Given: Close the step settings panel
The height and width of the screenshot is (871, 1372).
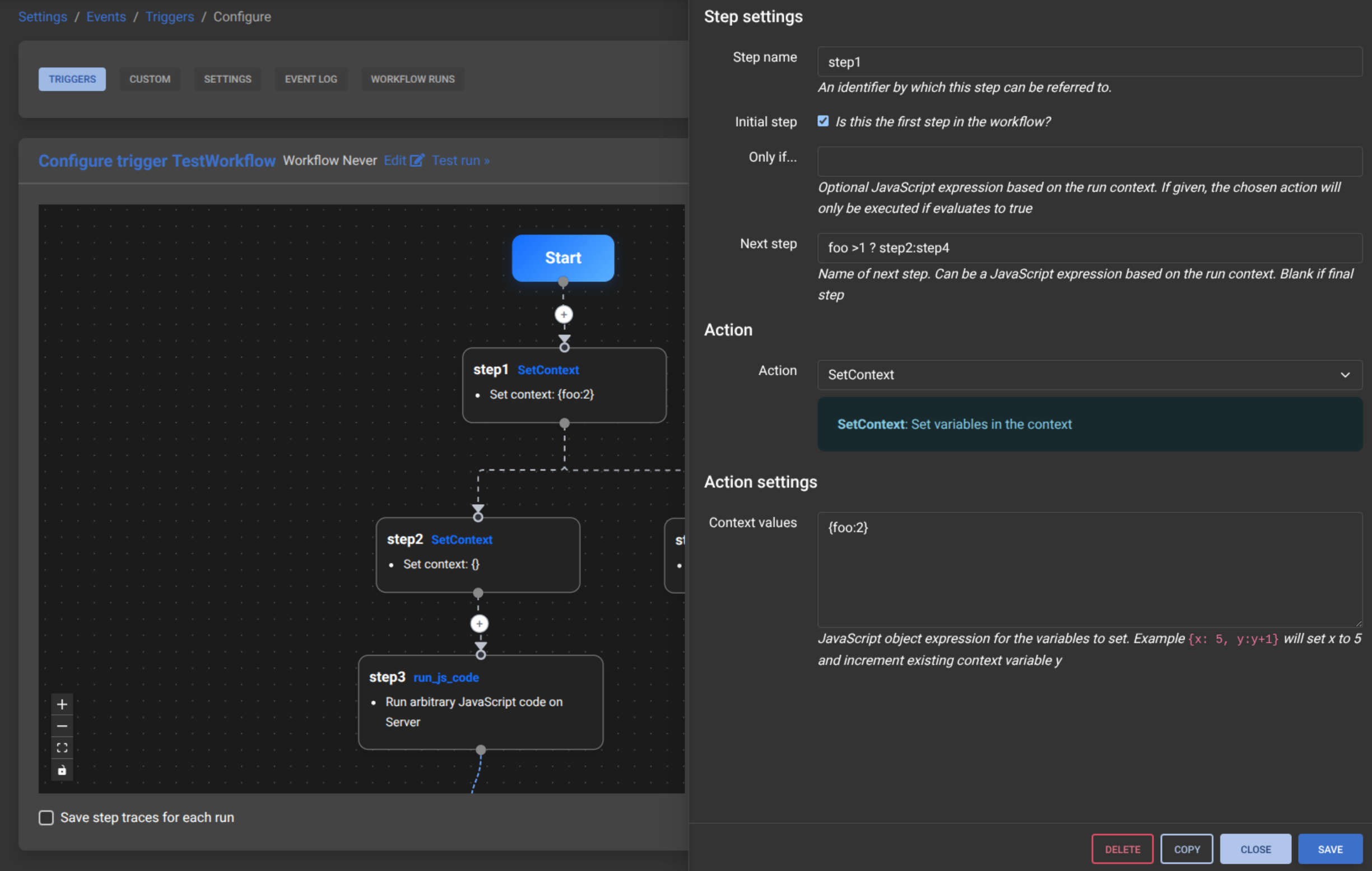Looking at the screenshot, I should [1255, 849].
